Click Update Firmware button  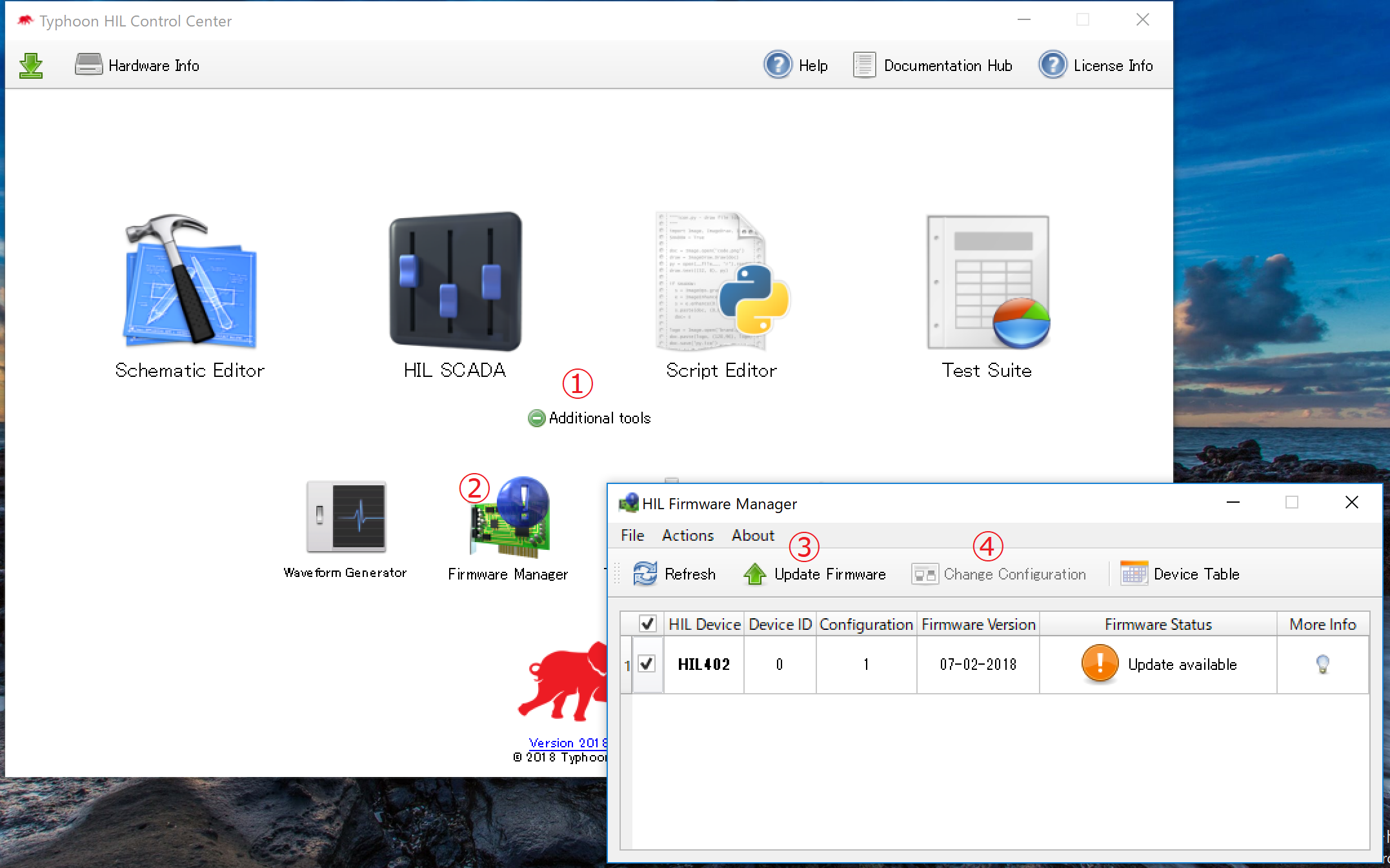point(814,574)
